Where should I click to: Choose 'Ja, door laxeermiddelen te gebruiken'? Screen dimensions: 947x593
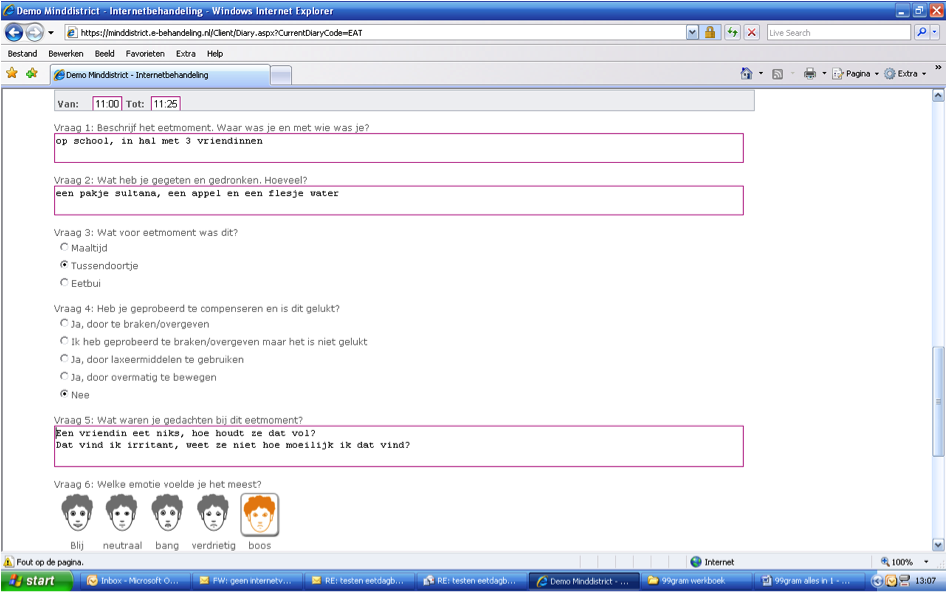click(65, 359)
